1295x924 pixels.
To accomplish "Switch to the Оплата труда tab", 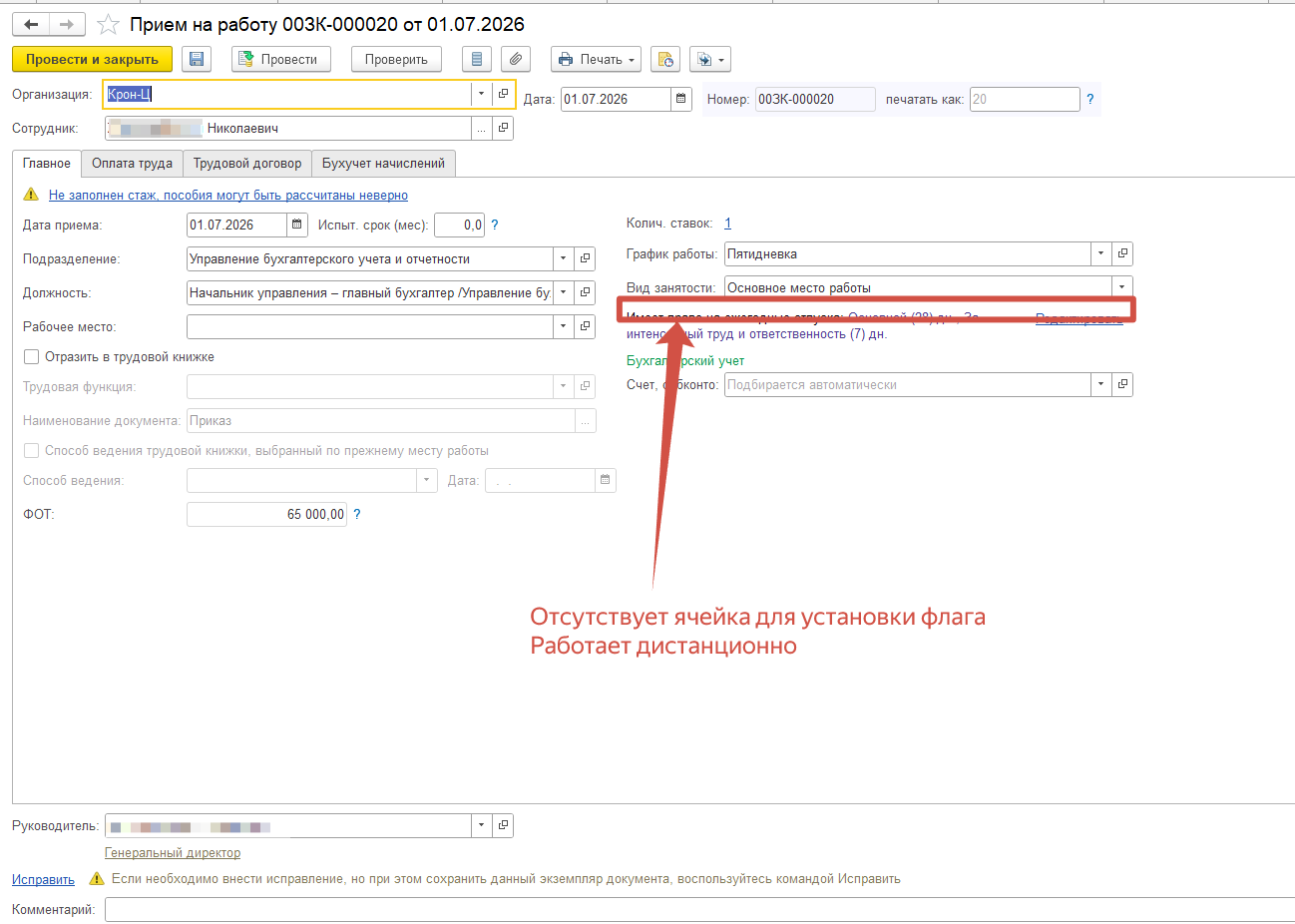I will [132, 163].
